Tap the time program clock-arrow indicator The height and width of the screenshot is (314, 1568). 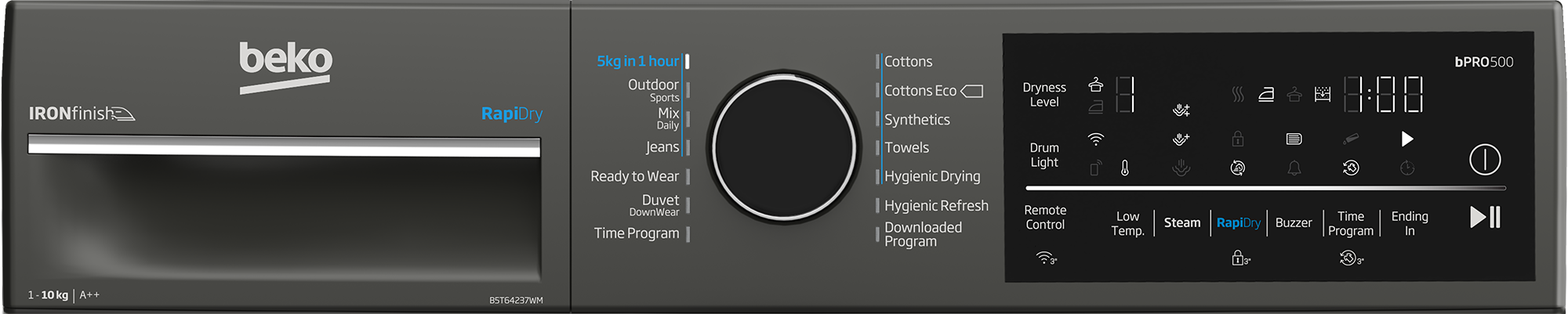(x=1350, y=168)
